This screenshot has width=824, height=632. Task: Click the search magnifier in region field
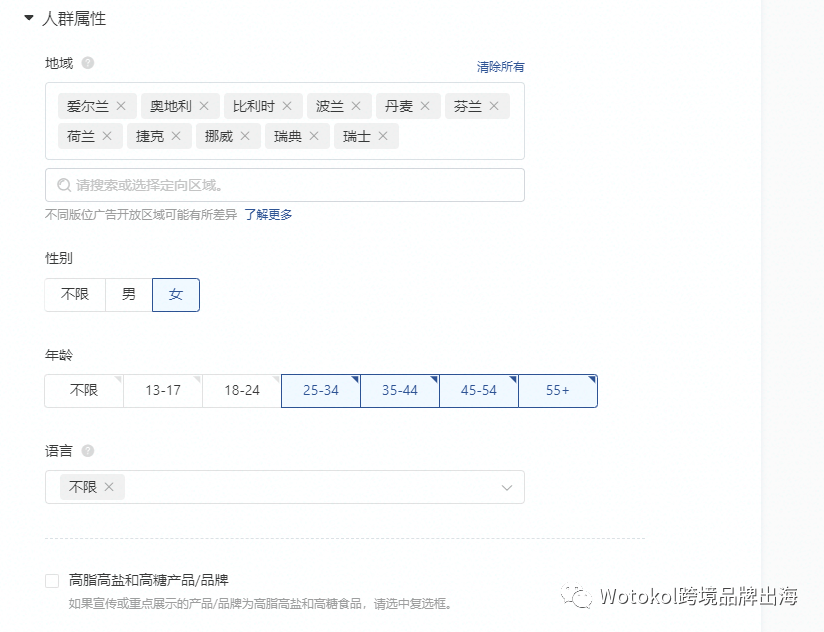[64, 185]
